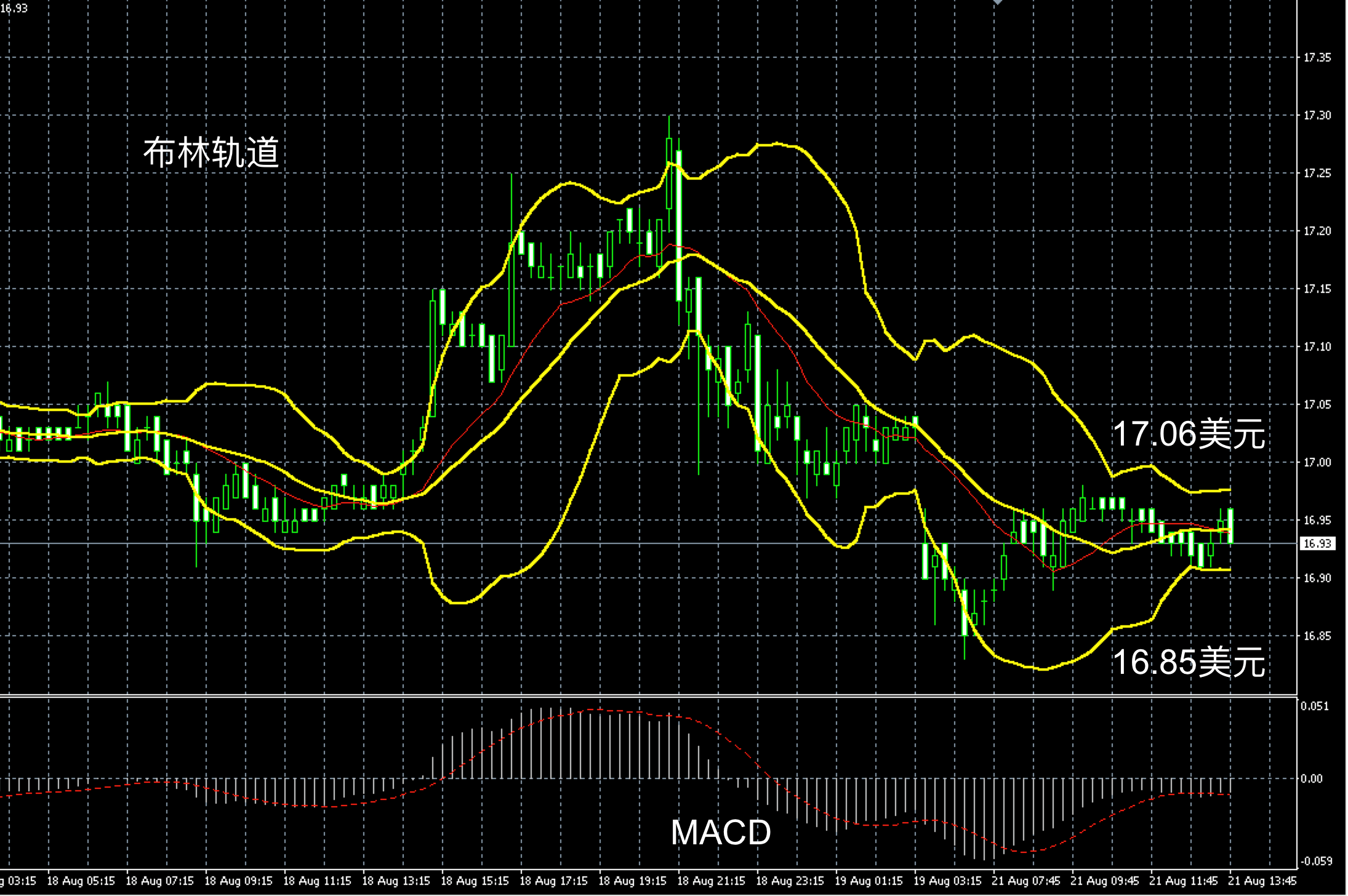Click the MACD text label
1348x896 pixels.
tap(720, 833)
